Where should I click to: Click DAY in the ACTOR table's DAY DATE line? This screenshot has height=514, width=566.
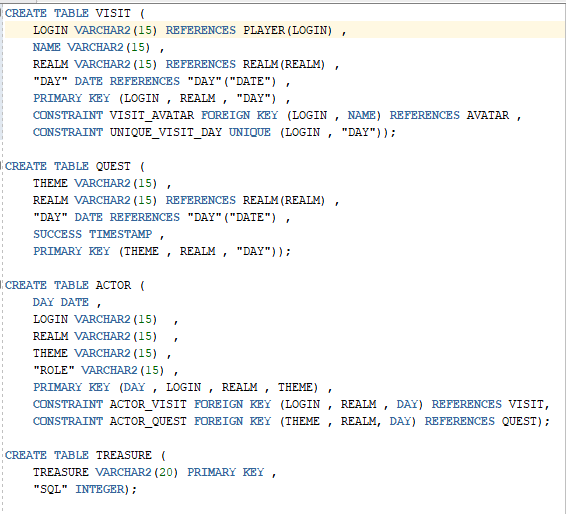43,302
